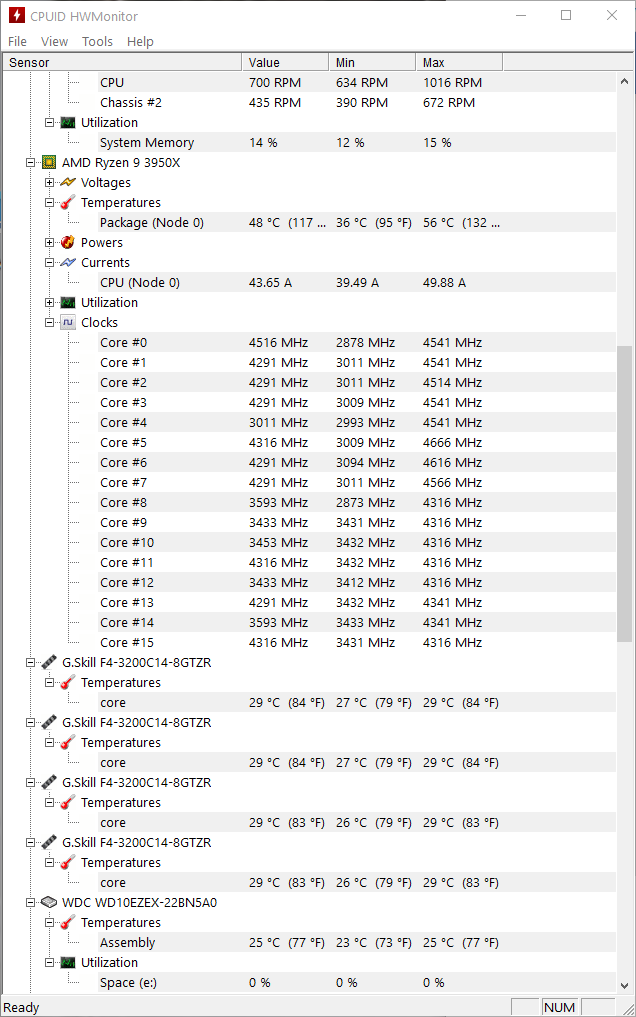
Task: Click the third G.Skill memory module icon
Action: (49, 782)
